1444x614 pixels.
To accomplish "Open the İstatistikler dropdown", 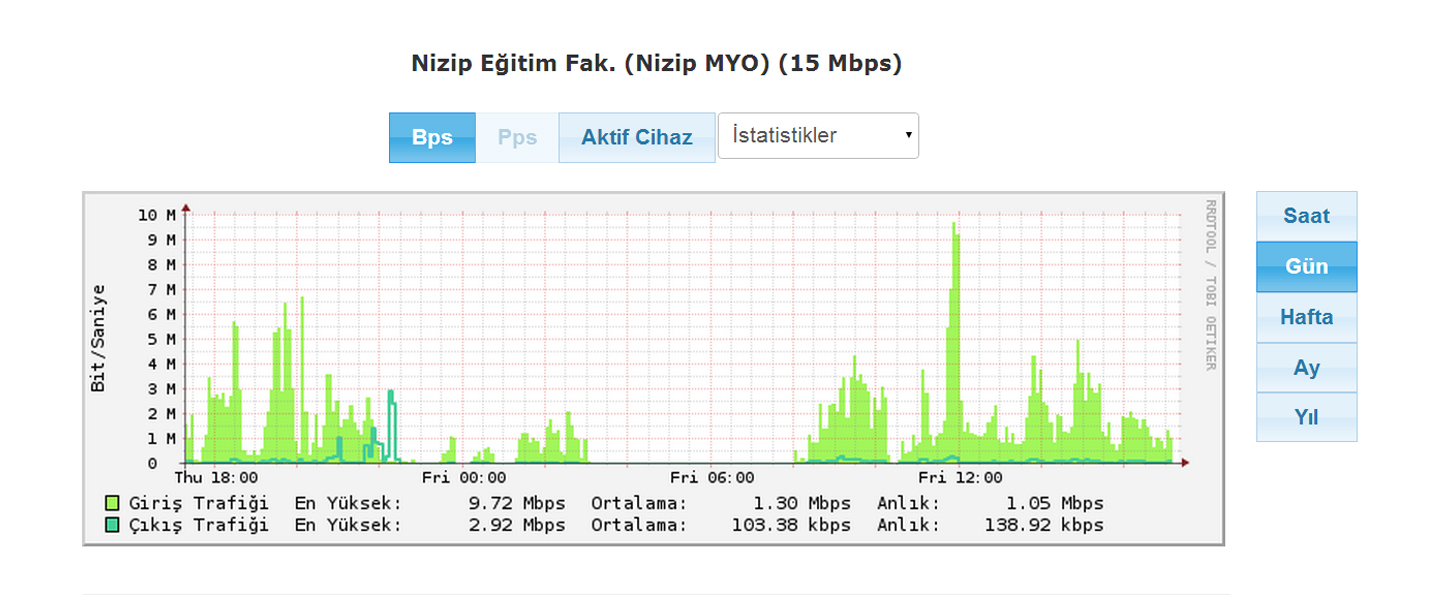I will click(x=818, y=136).
